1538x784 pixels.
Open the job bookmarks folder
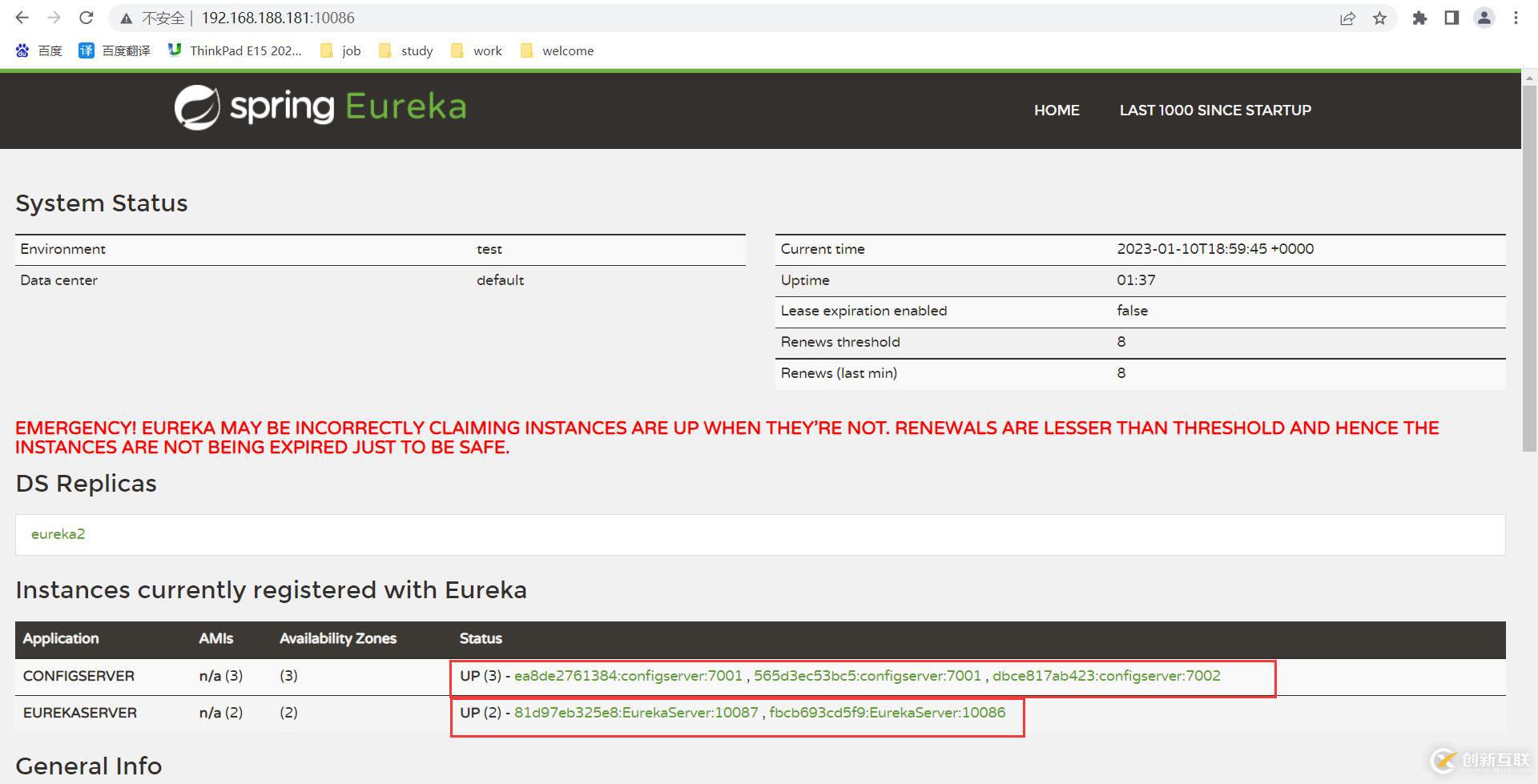tap(340, 50)
